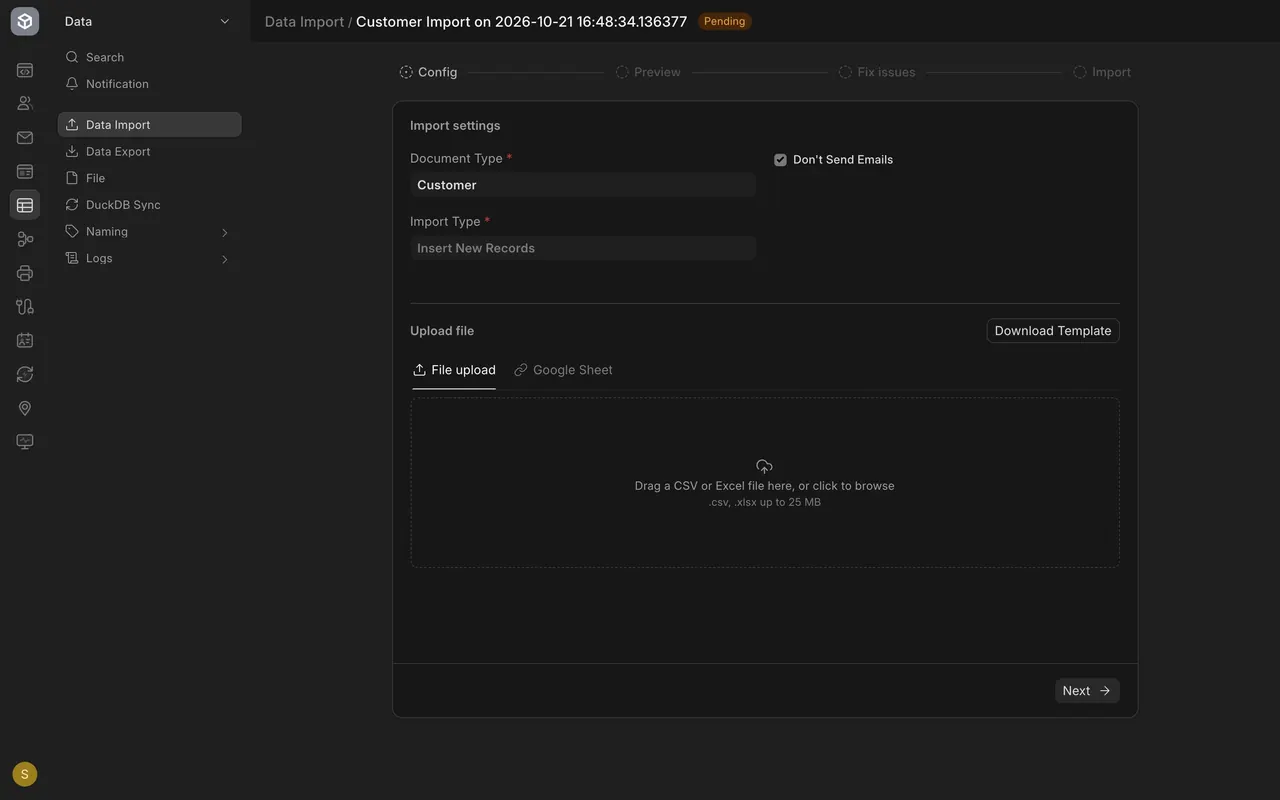This screenshot has width=1280, height=800.
Task: Select the data table module icon
Action: point(25,205)
